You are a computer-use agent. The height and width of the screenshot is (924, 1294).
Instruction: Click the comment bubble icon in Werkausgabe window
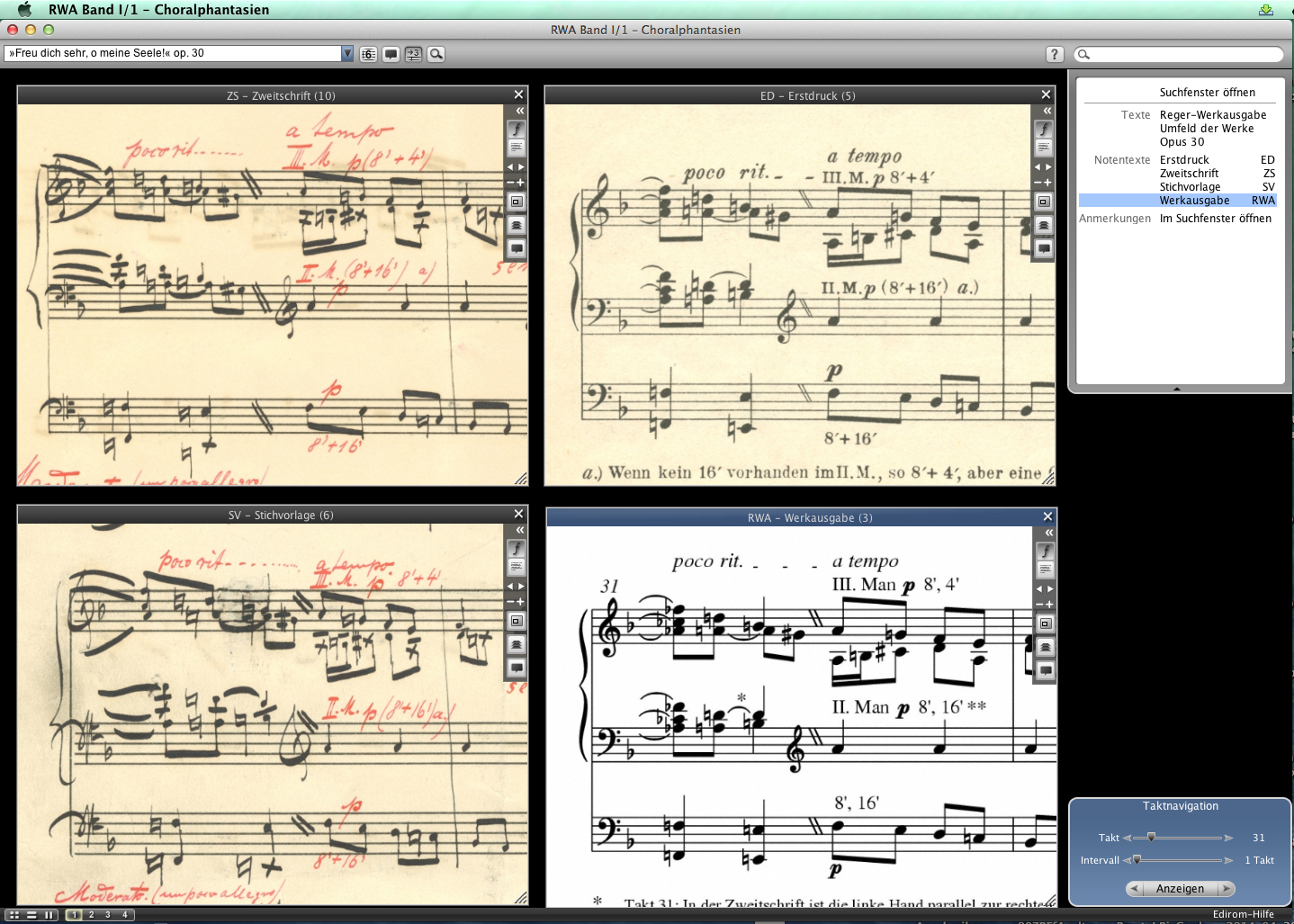point(1046,670)
